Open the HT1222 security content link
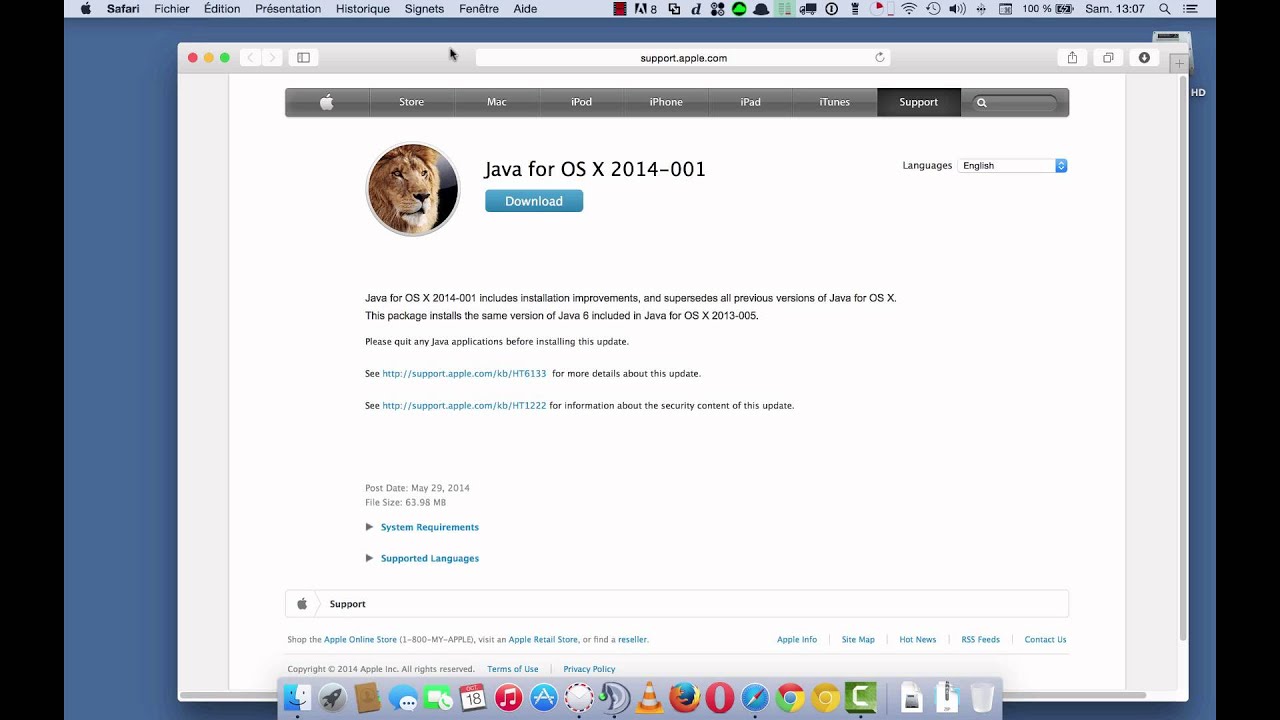 (x=464, y=405)
